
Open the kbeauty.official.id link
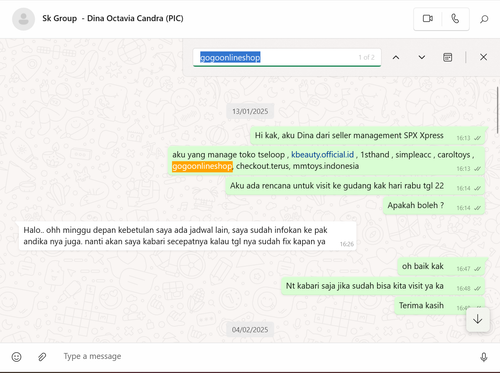point(322,155)
